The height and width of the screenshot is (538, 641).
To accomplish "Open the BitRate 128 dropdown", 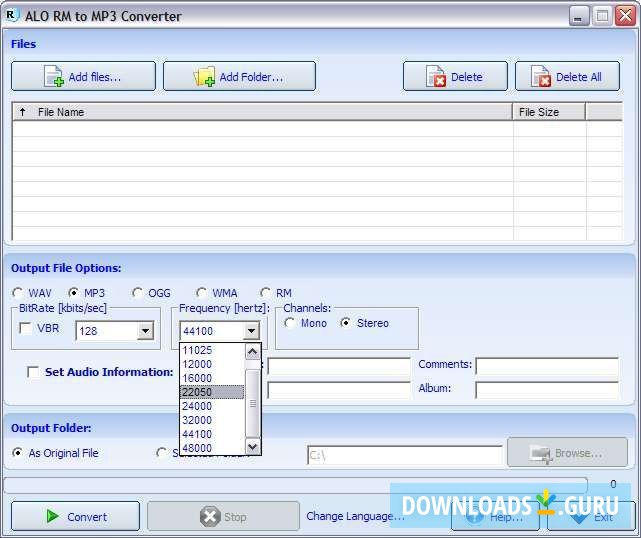I will point(146,331).
